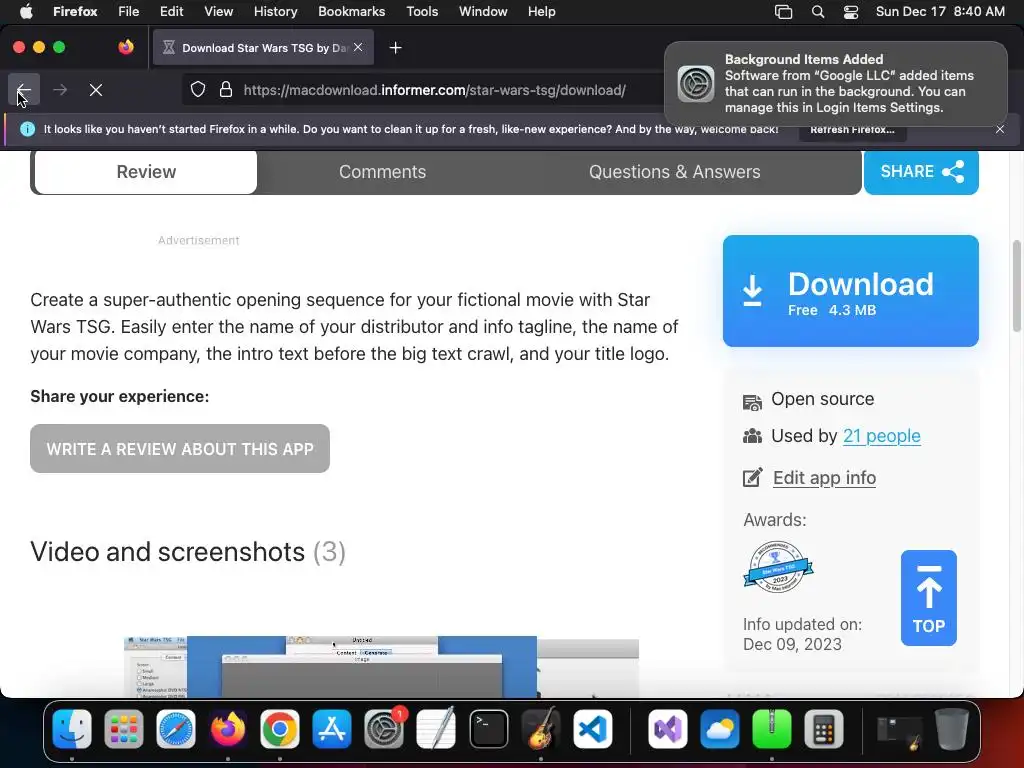Screen dimensions: 1024x768
Task: Launch Visual Studio Code from the Dock
Action: pyautogui.click(x=593, y=729)
